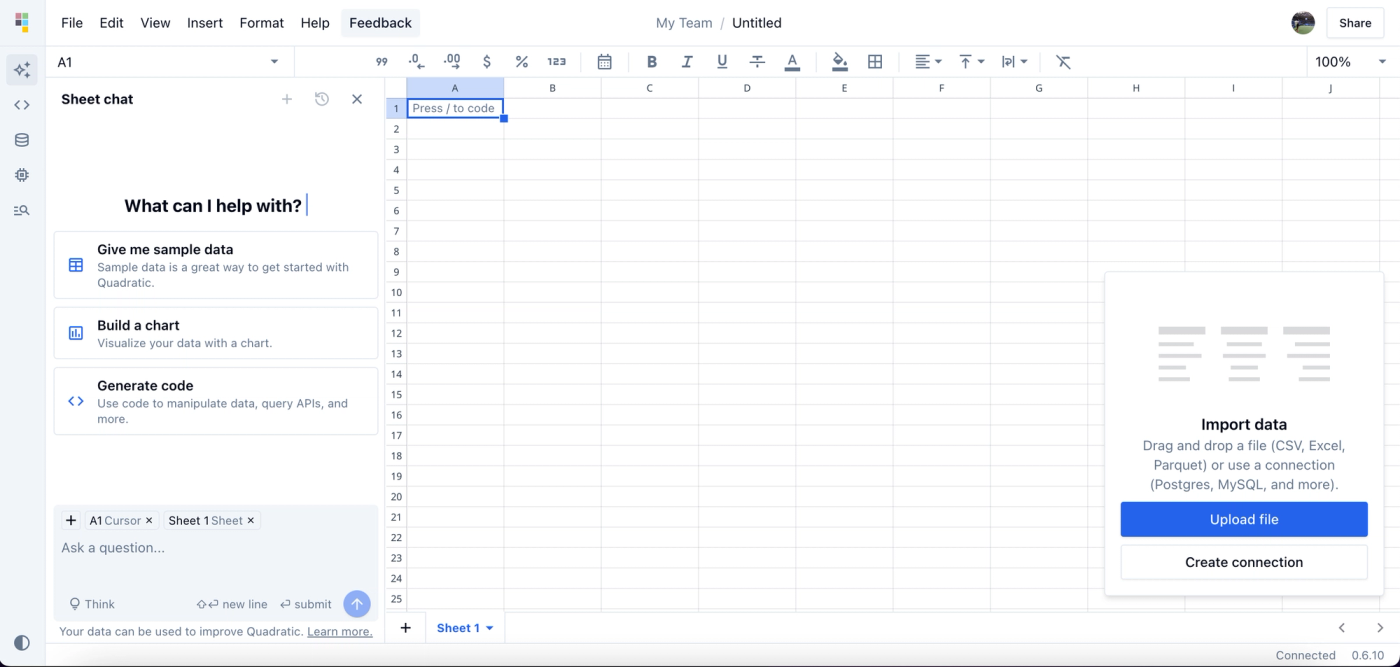The image size is (1400, 667).
Task: Open the code editor sidebar icon
Action: point(22,104)
